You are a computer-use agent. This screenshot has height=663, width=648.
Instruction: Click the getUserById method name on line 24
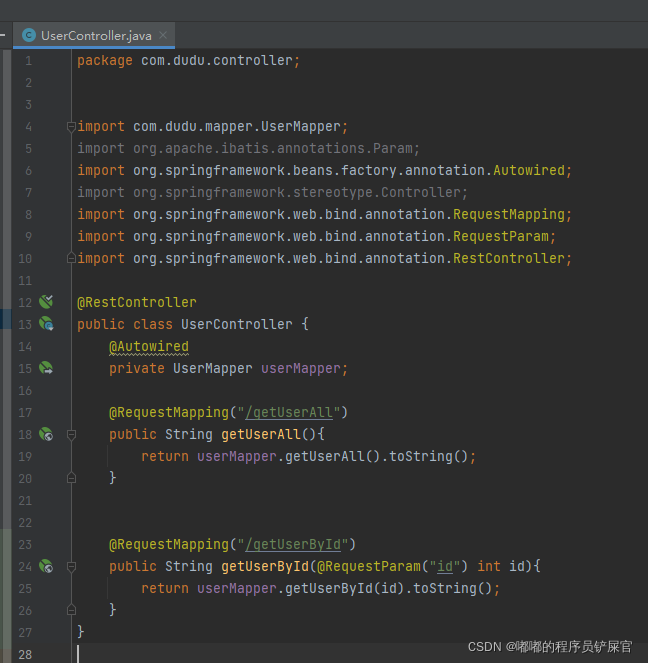pyautogui.click(x=265, y=566)
